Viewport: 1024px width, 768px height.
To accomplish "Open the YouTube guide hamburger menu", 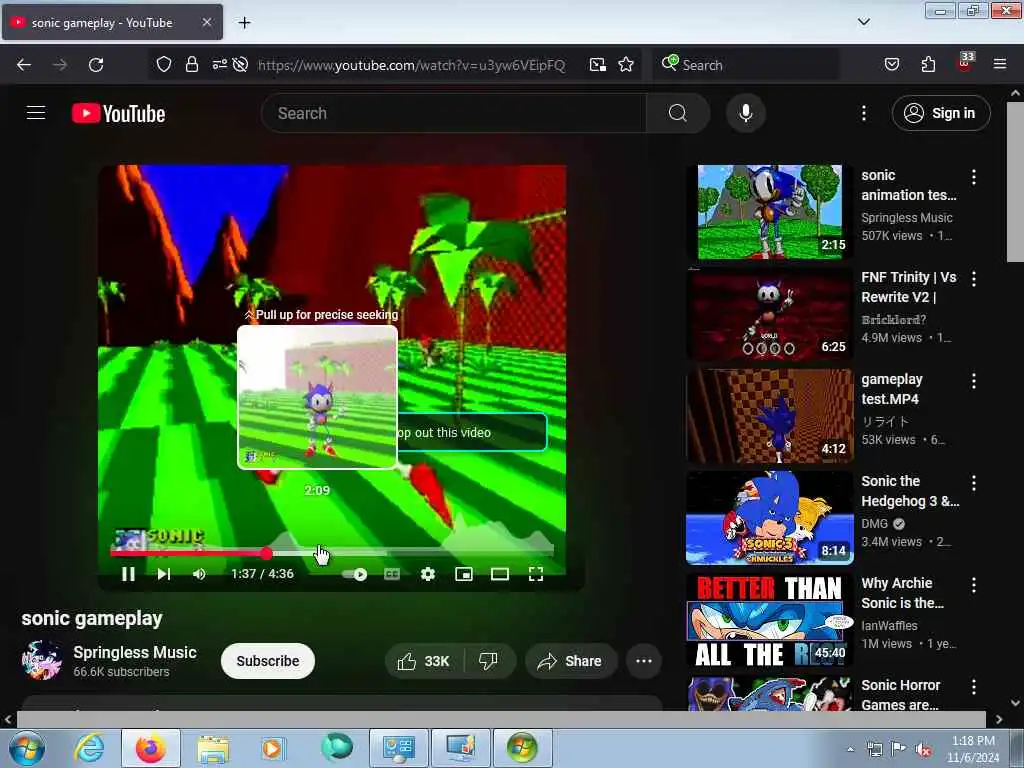I will (36, 113).
